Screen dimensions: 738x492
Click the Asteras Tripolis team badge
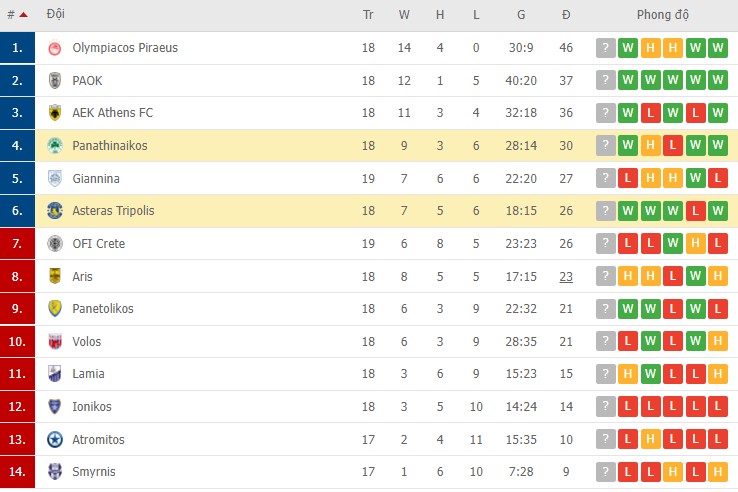(55, 211)
